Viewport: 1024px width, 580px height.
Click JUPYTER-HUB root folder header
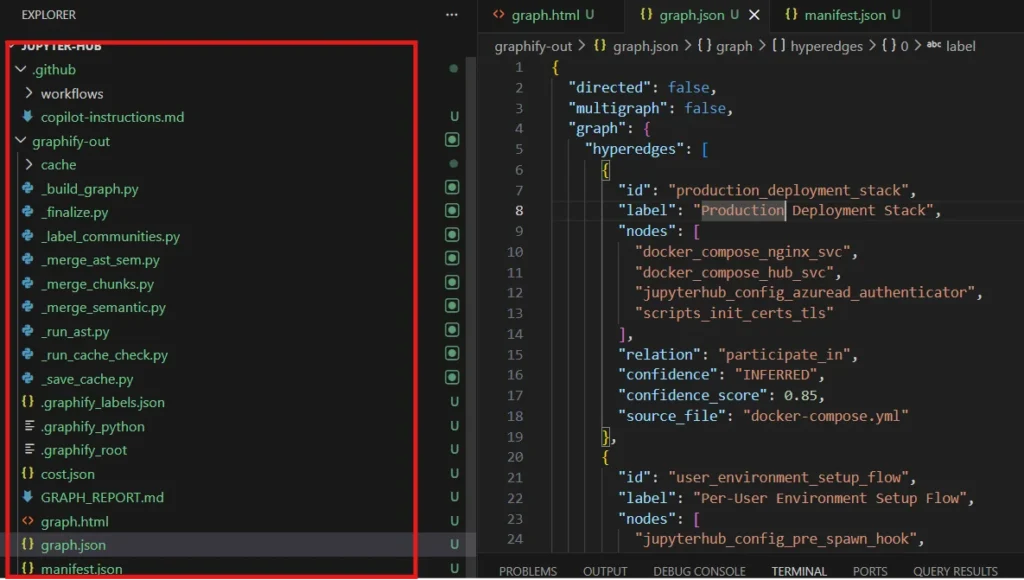[61, 46]
